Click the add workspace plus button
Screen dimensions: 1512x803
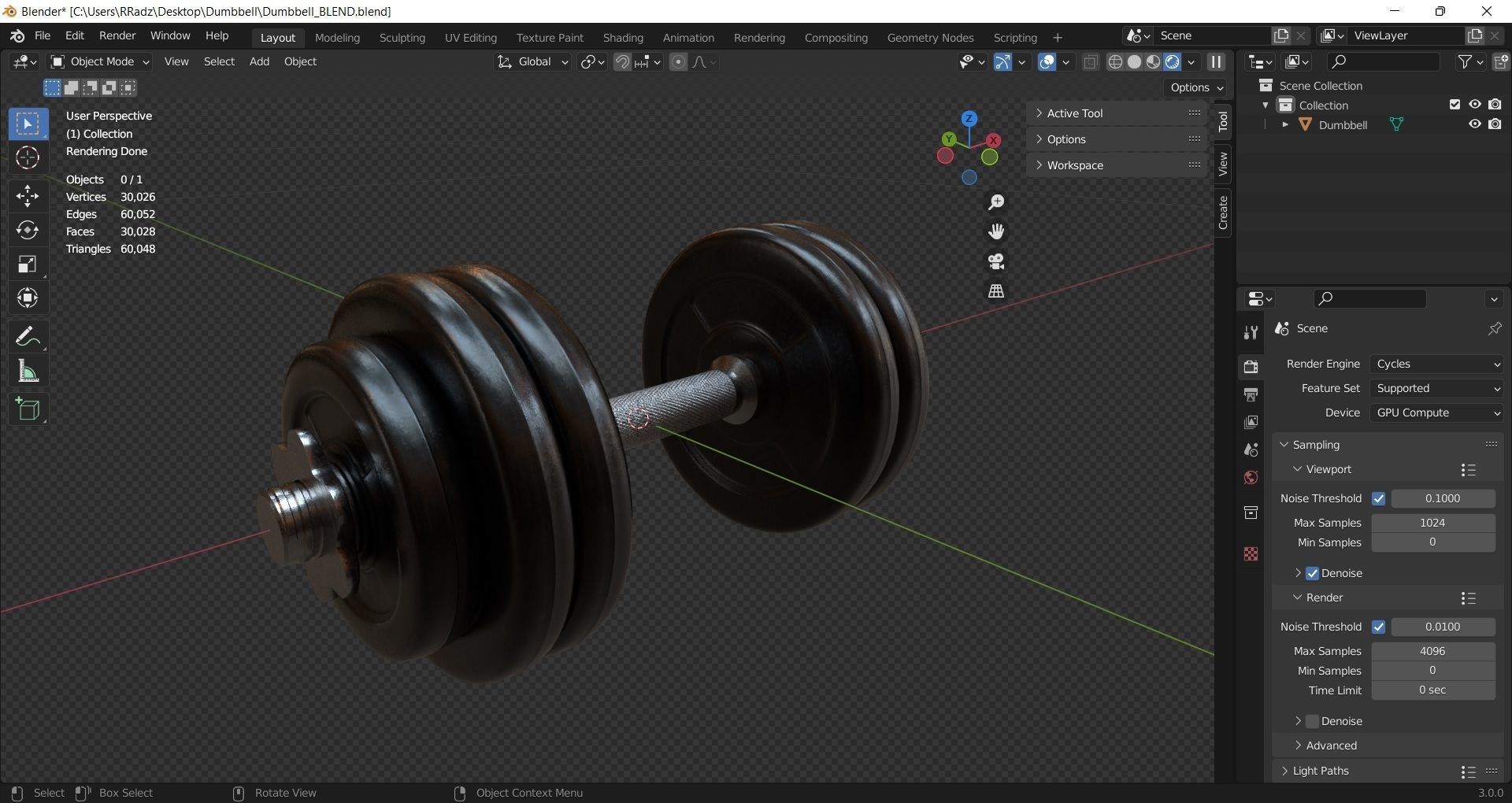(x=1057, y=38)
